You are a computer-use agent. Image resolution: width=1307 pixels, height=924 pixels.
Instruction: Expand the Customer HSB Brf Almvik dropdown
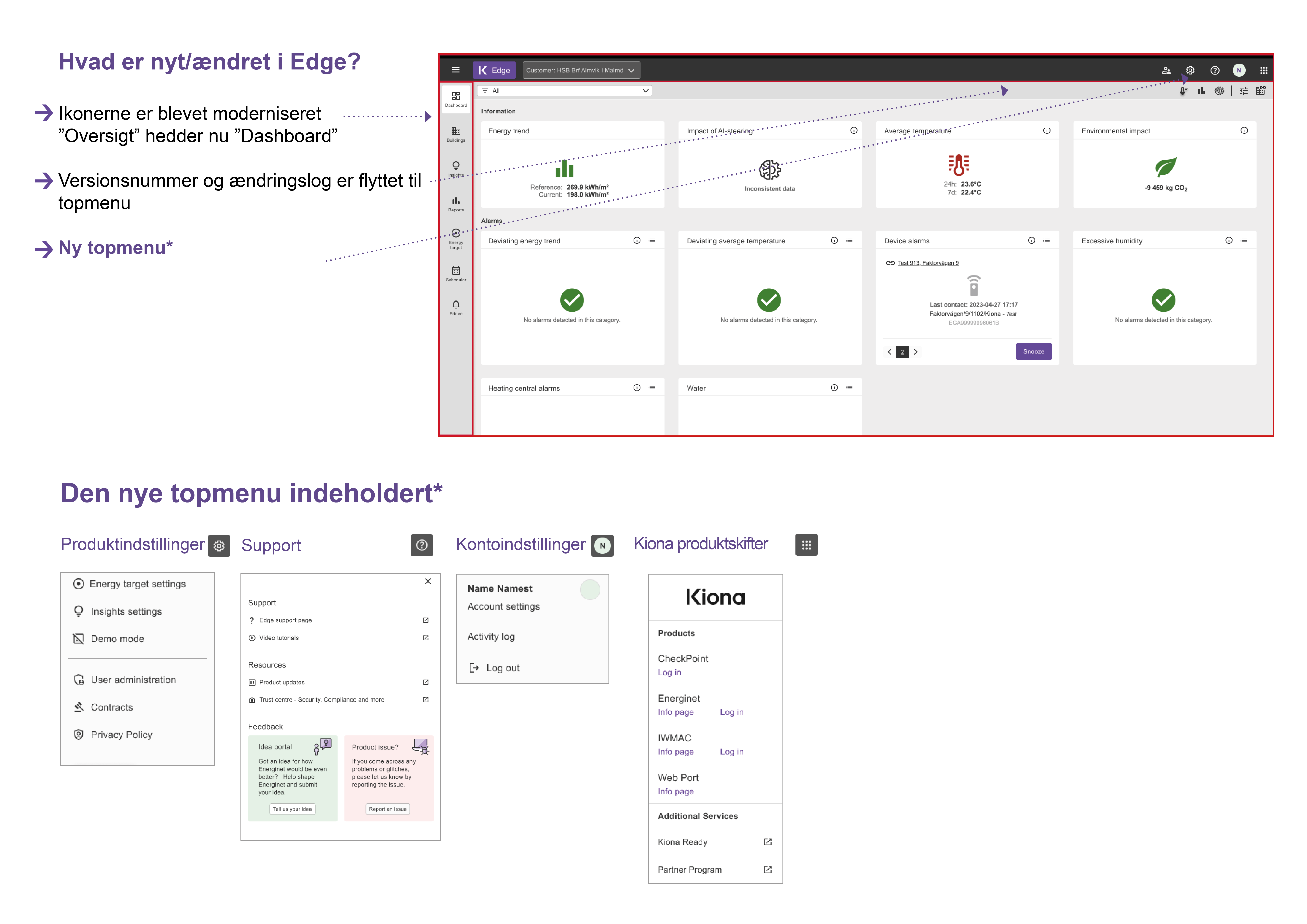581,70
